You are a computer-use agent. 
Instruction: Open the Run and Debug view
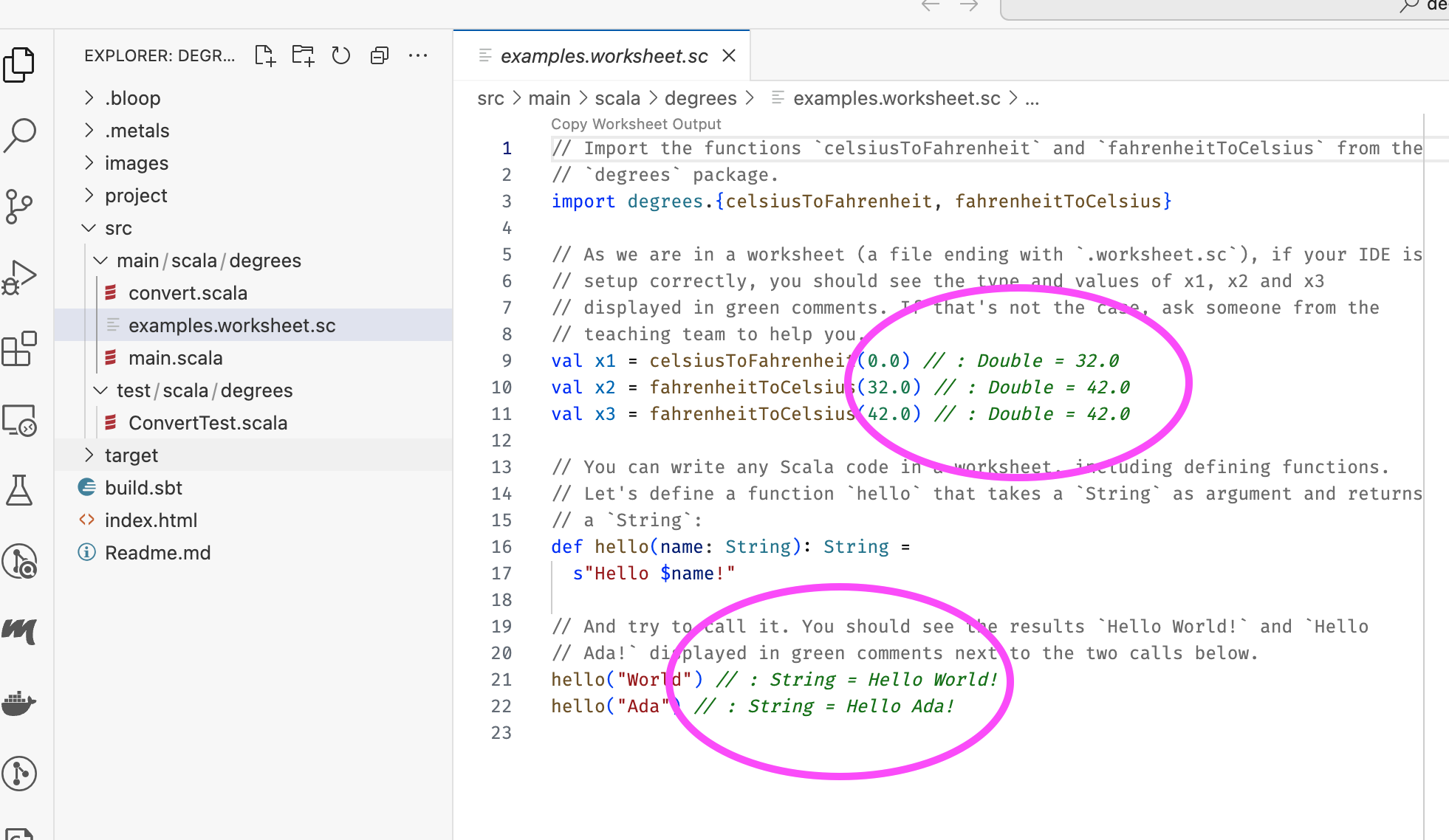(19, 278)
